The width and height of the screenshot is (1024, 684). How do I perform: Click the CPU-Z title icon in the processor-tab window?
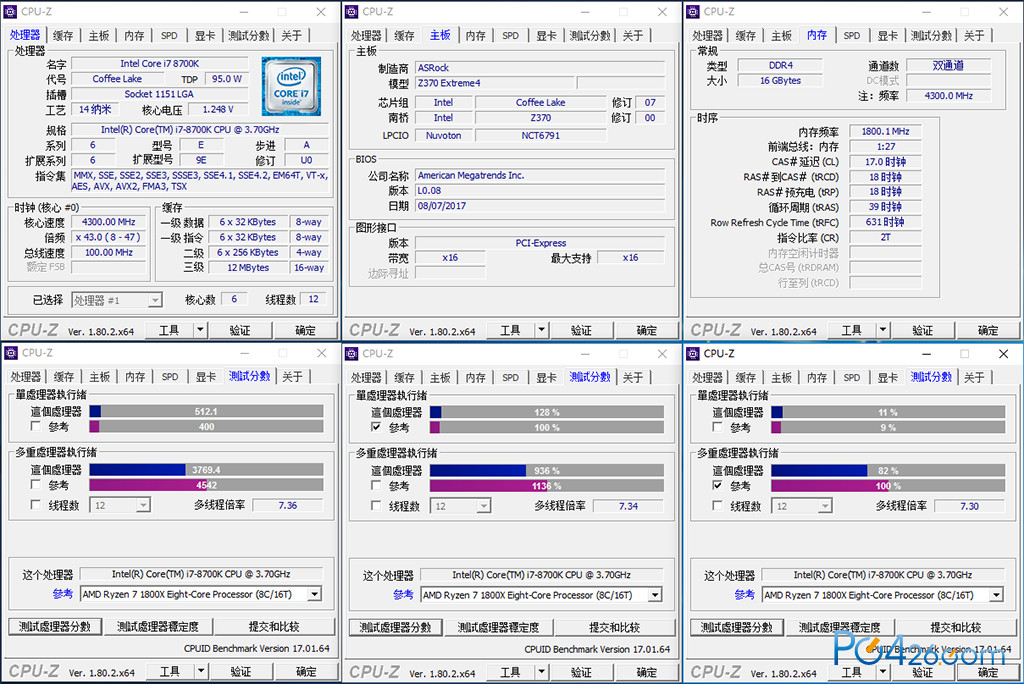[x=11, y=12]
